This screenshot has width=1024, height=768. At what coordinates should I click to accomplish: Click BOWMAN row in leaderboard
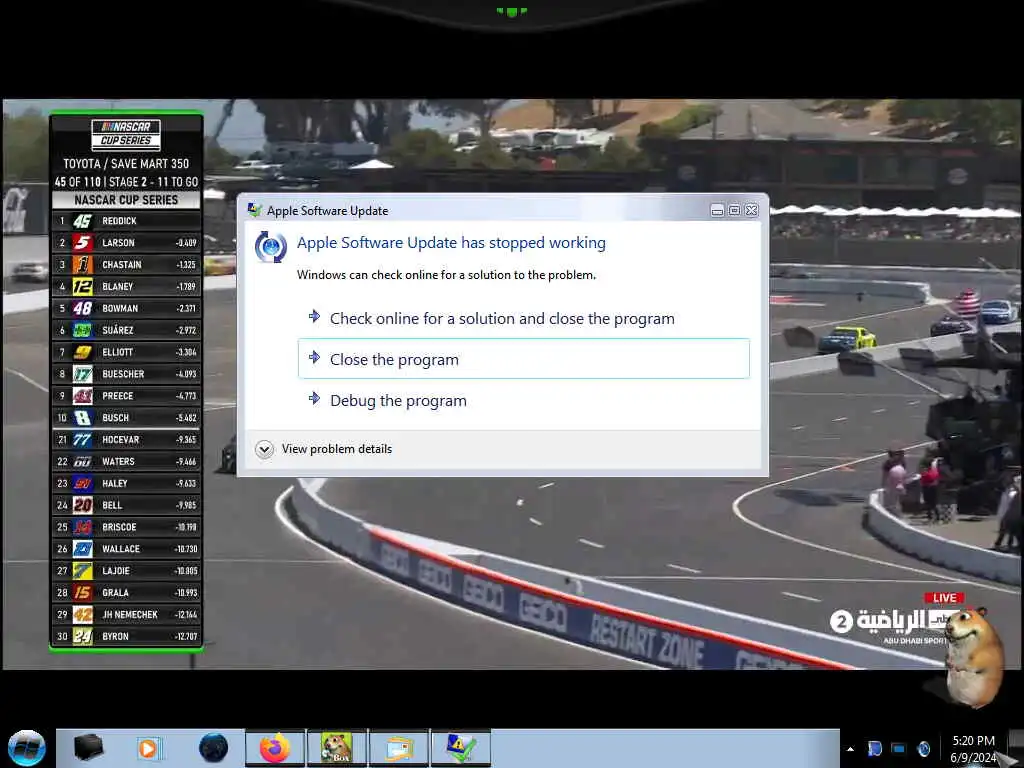(x=126, y=308)
